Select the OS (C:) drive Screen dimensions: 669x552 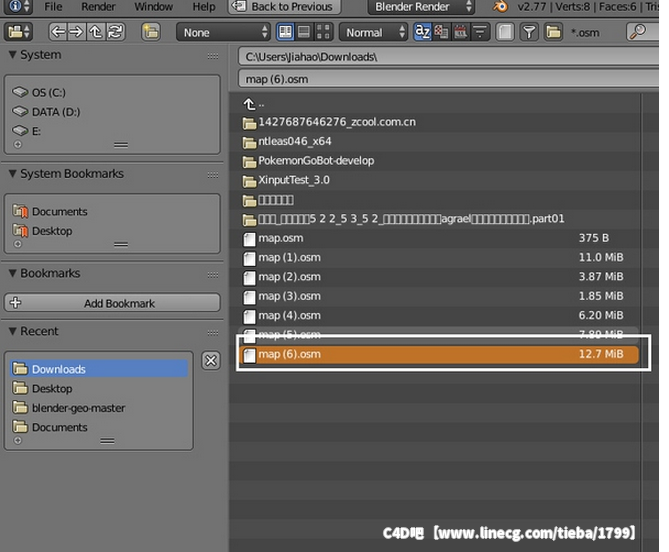click(112, 93)
